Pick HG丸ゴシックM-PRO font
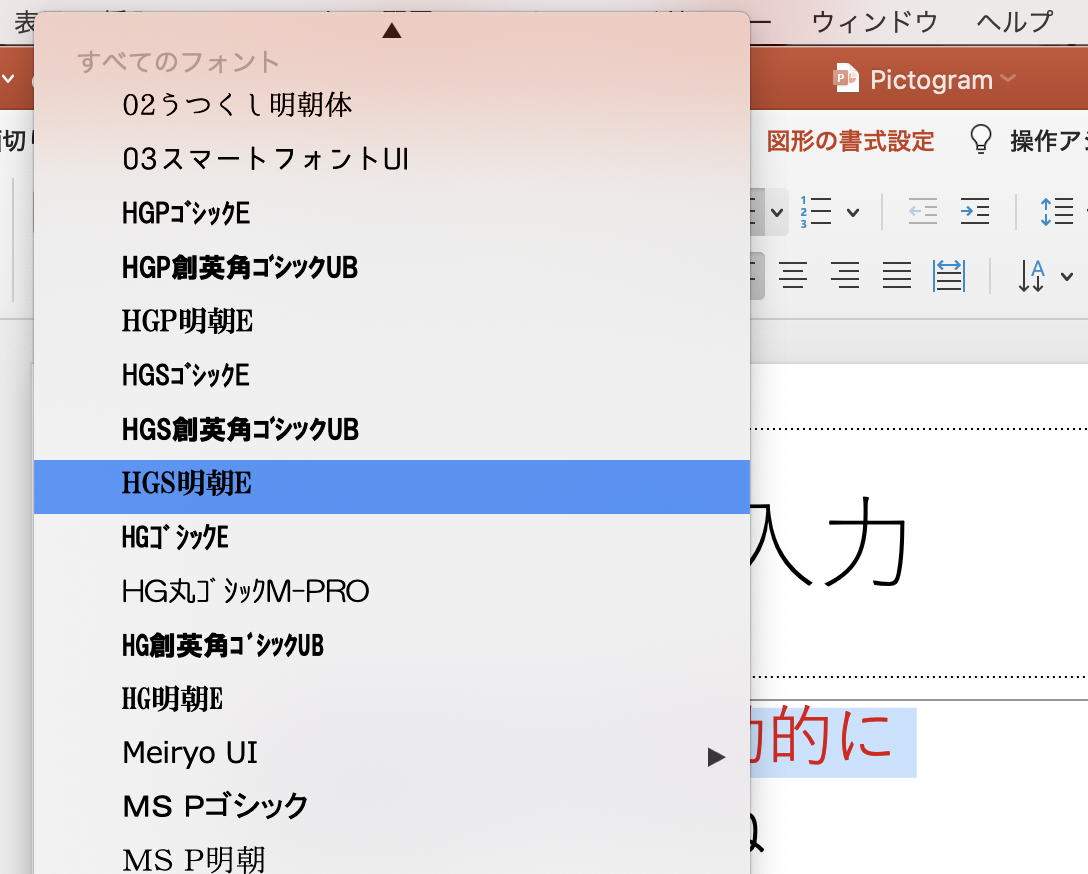Image resolution: width=1088 pixels, height=874 pixels. pyautogui.click(x=392, y=592)
